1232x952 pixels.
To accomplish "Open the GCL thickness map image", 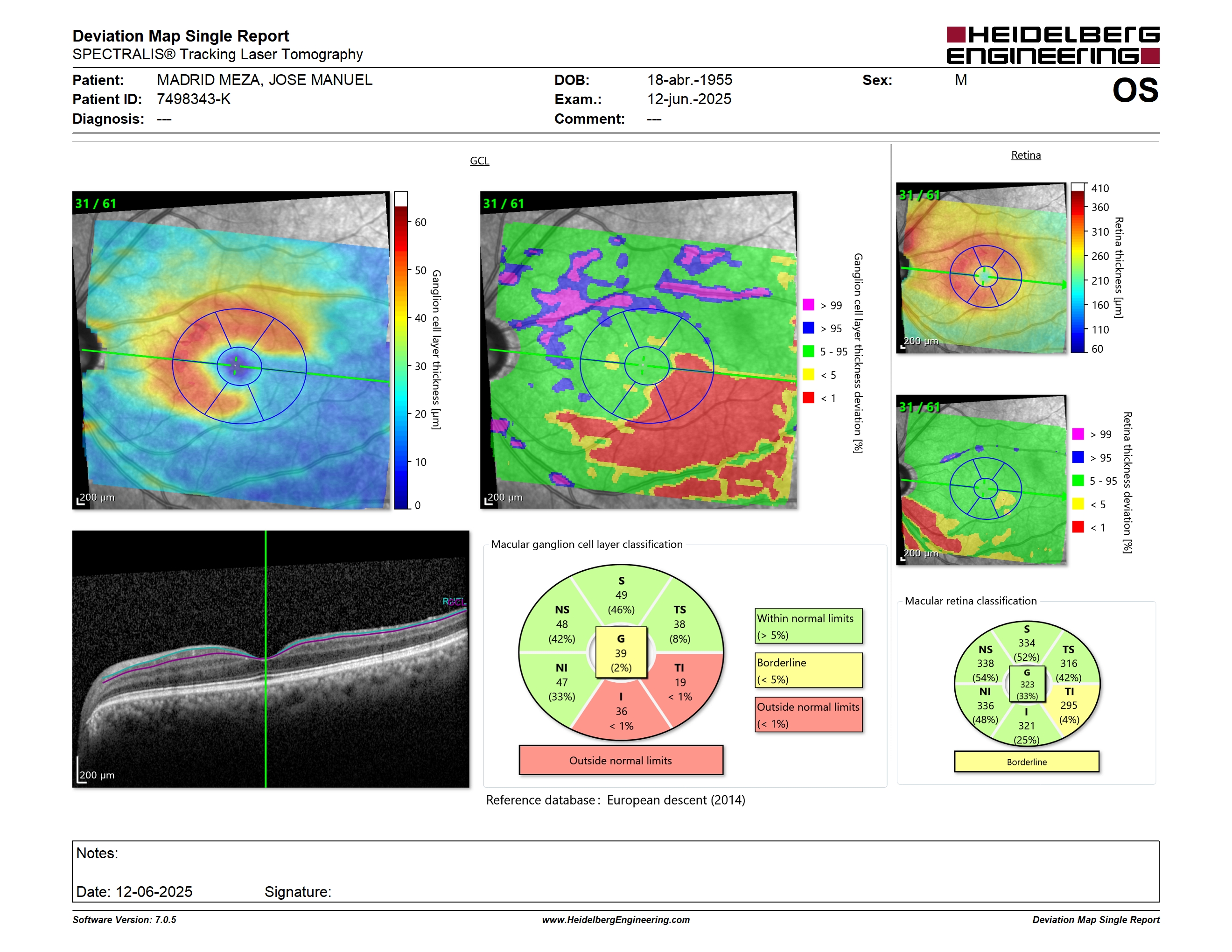I will [231, 350].
